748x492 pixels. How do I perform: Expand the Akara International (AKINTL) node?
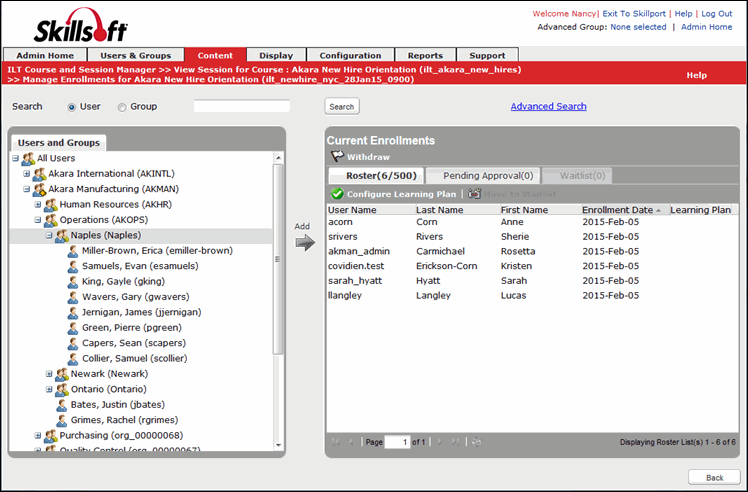tap(27, 174)
